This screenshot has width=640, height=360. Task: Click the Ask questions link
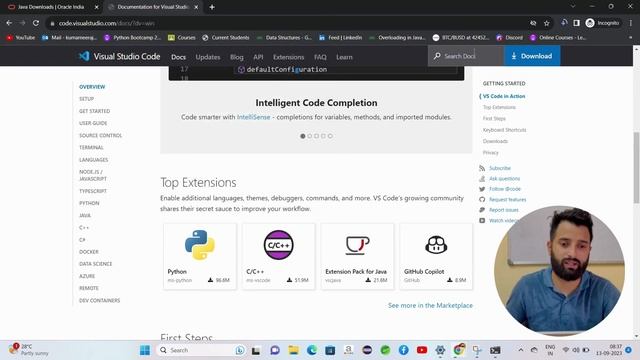click(x=504, y=179)
